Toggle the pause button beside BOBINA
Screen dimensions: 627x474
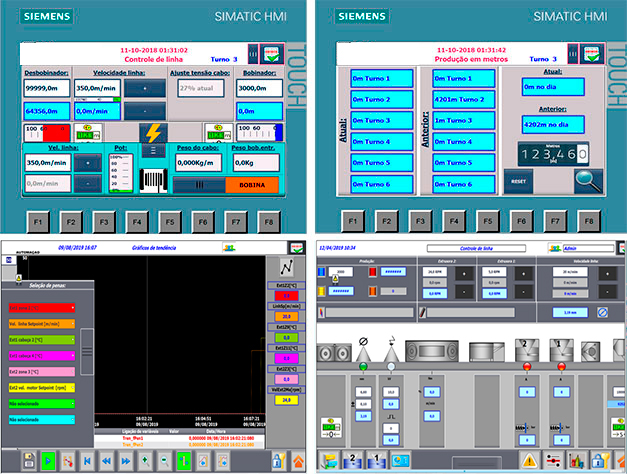[x=199, y=185]
